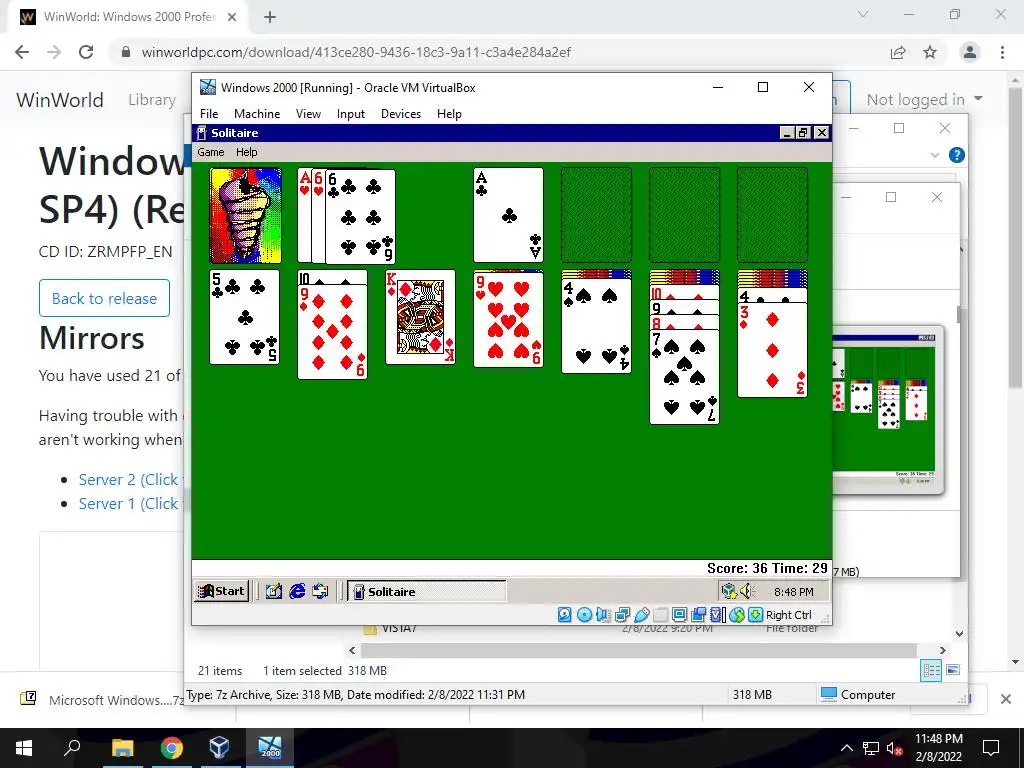Open VirtualBox Devices menu
Screen dimensions: 1024x768
tap(401, 114)
